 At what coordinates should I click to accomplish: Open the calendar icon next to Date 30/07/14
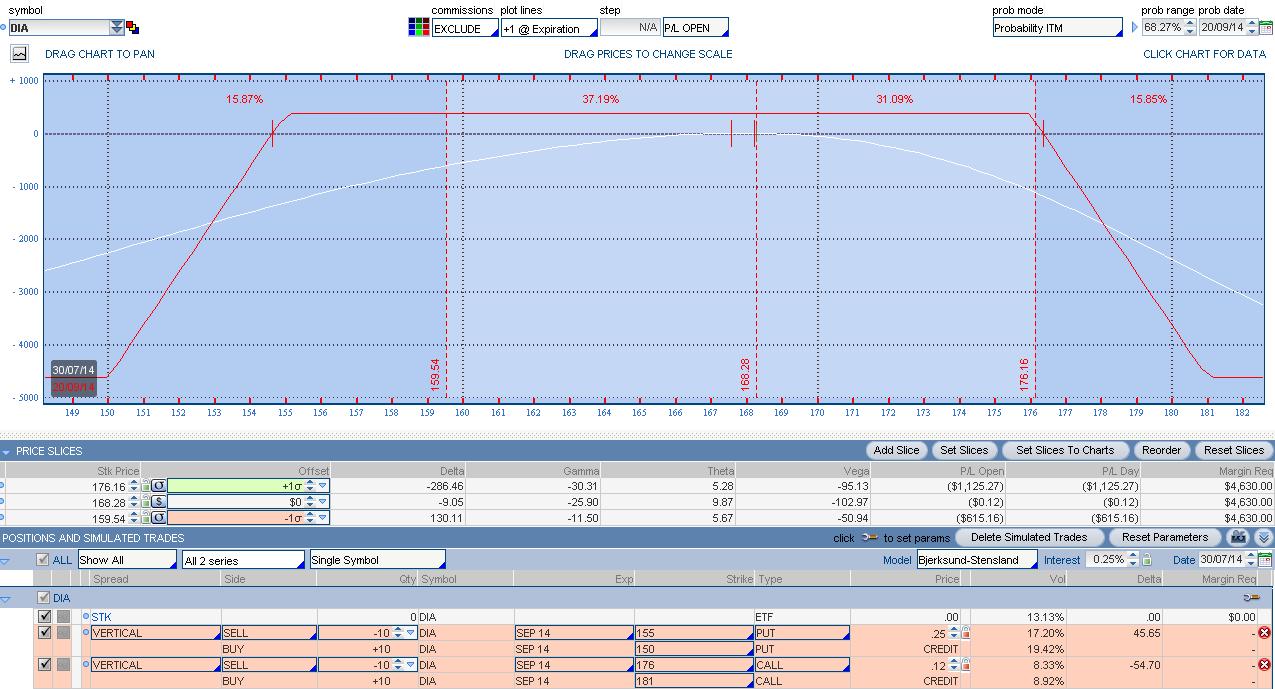click(1265, 560)
